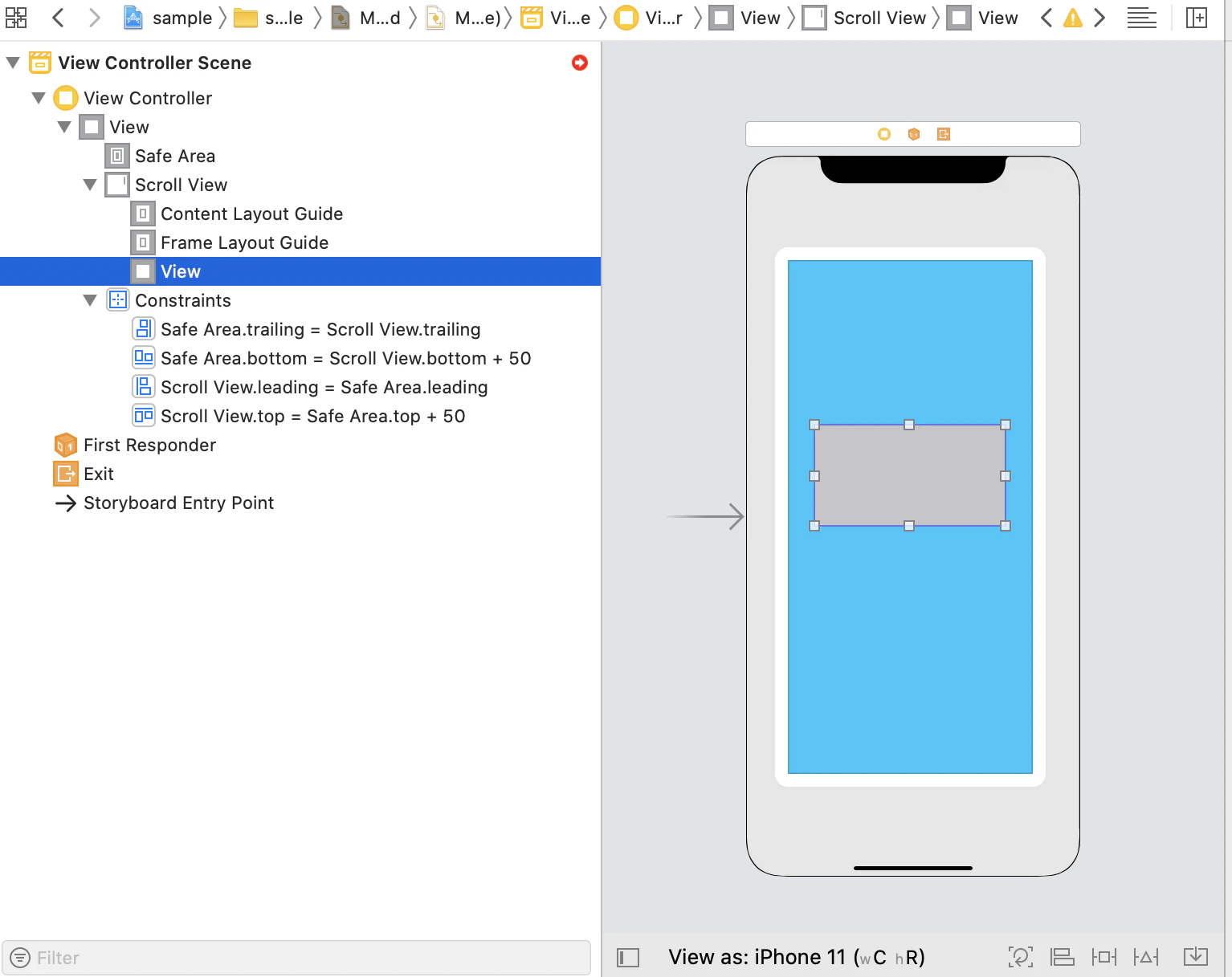The image size is (1232, 977).
Task: Collapse the View Controller Scene
Action: tap(13, 63)
